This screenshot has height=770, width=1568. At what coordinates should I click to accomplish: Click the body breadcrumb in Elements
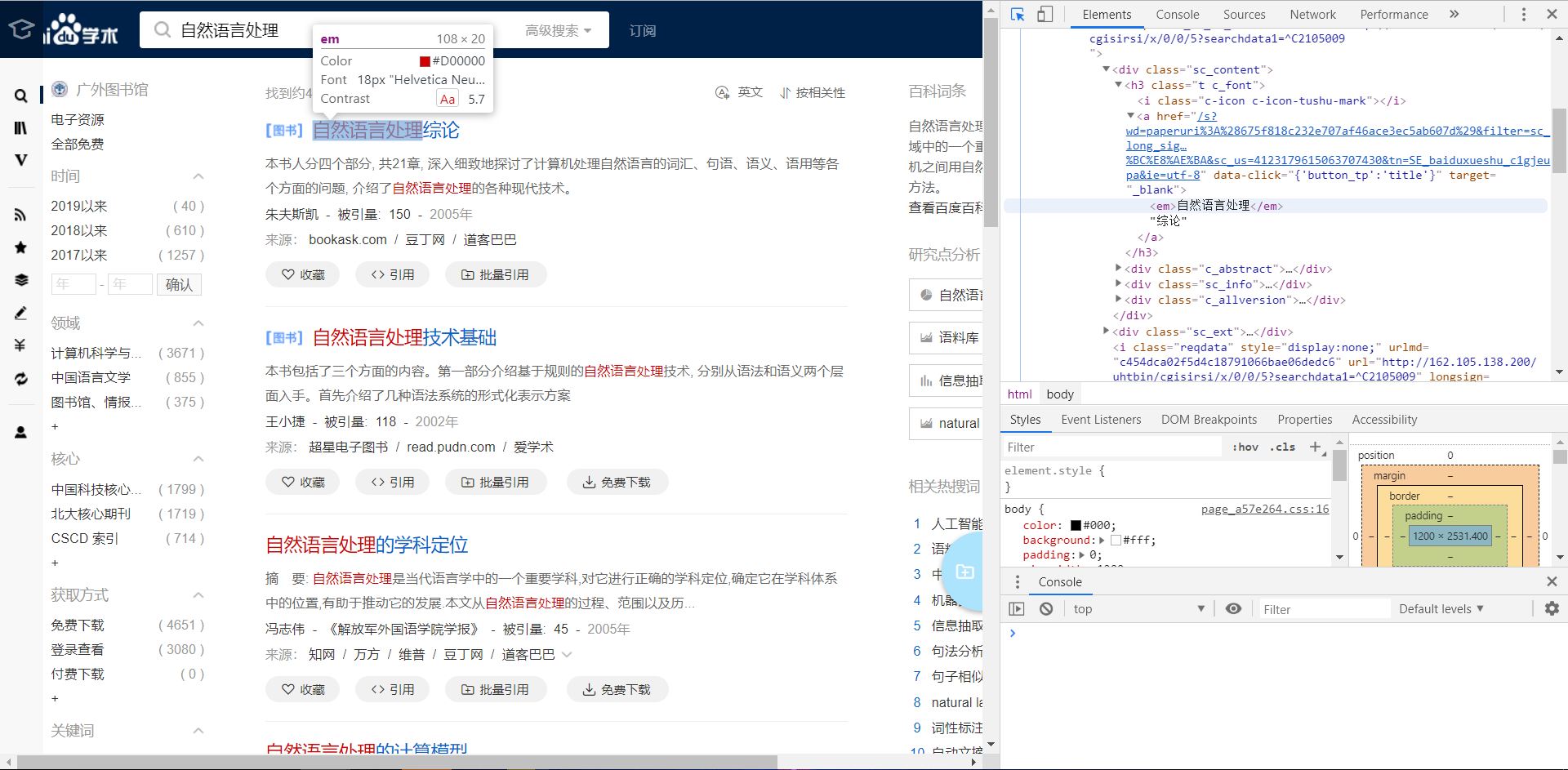point(1060,394)
